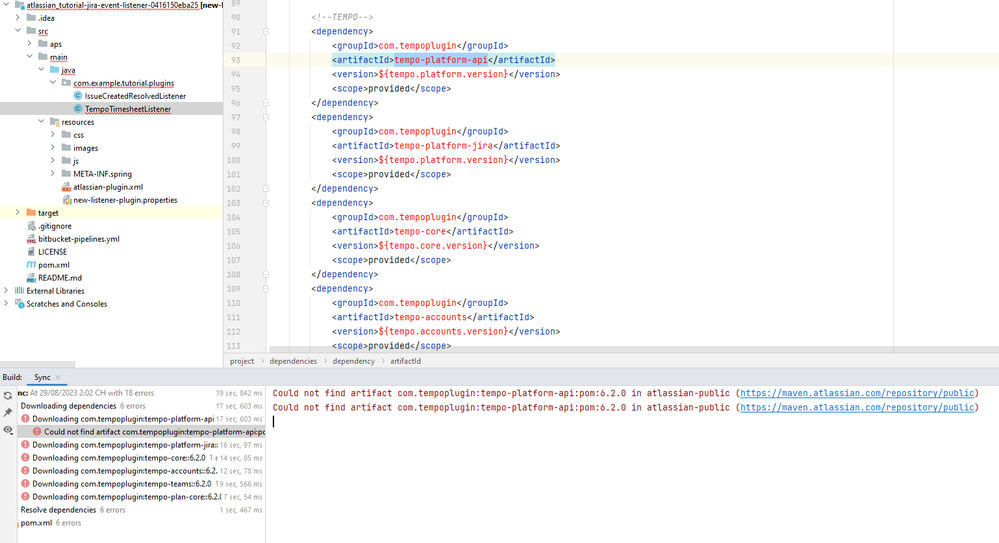Click error icon beside Downloading tempo-accounts
Image resolution: width=999 pixels, height=543 pixels.
[25, 470]
